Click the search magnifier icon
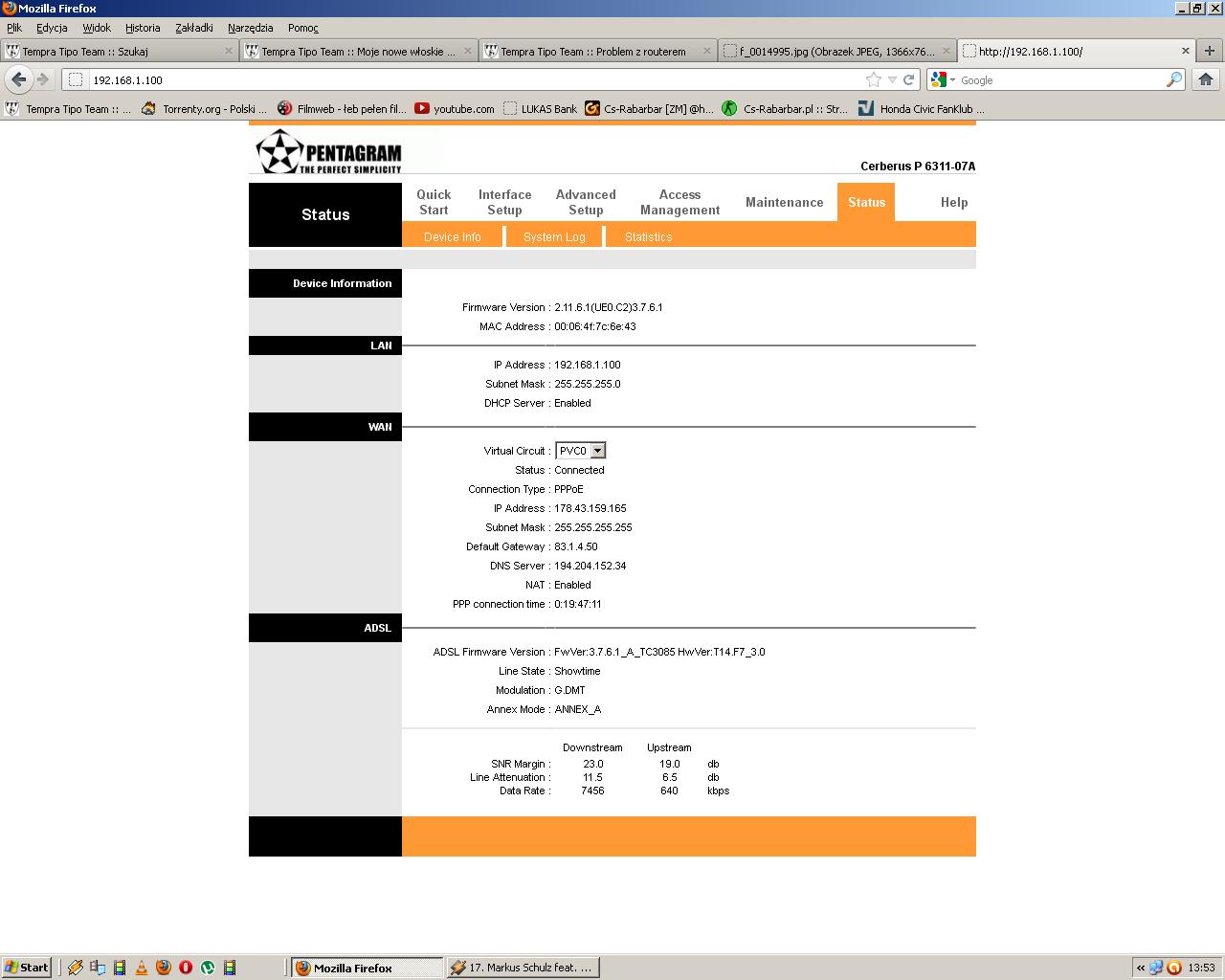This screenshot has height=980, width=1225. point(1173,79)
